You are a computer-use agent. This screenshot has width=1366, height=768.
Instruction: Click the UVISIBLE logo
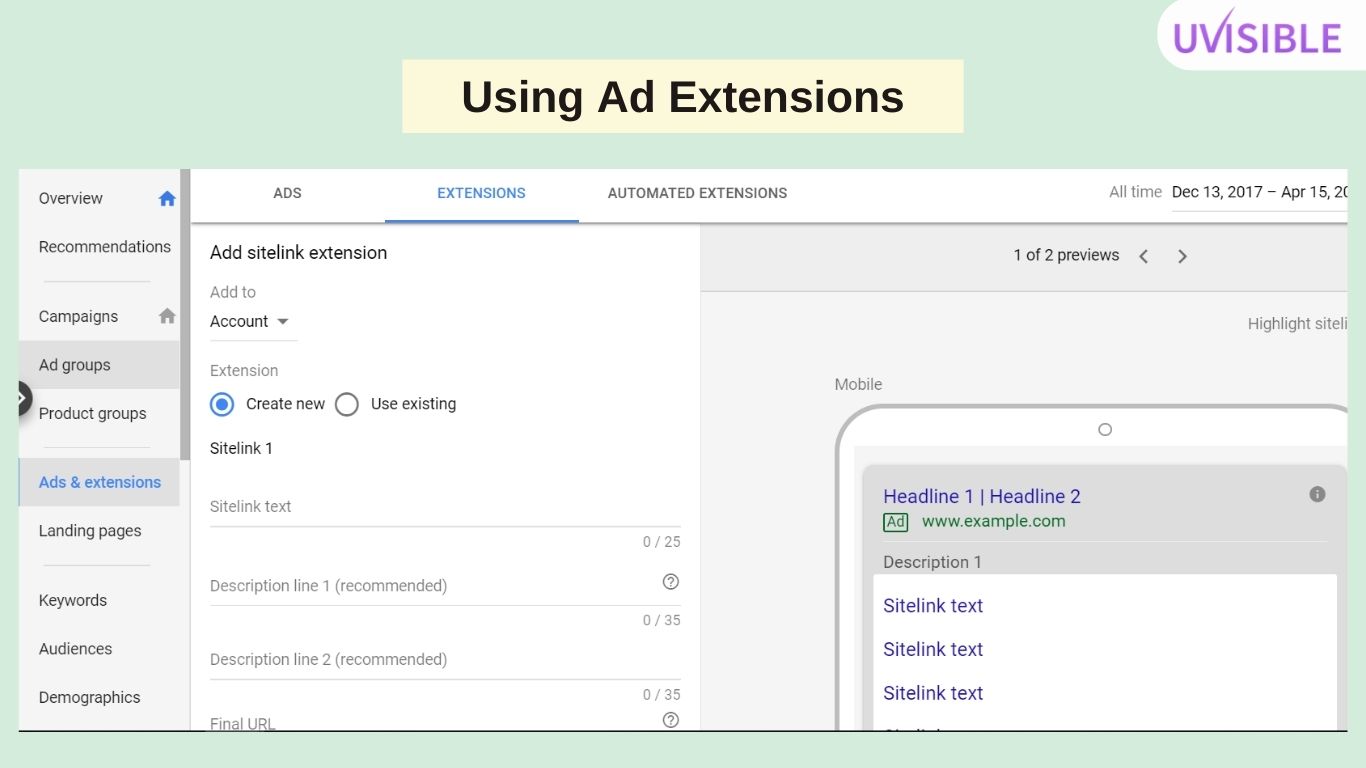[x=1259, y=35]
